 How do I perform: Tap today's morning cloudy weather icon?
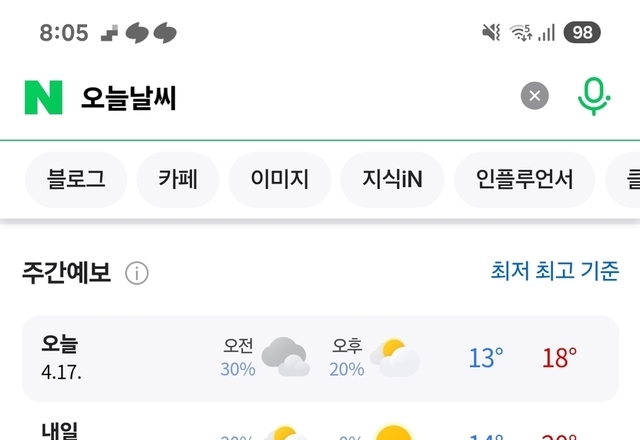point(284,357)
